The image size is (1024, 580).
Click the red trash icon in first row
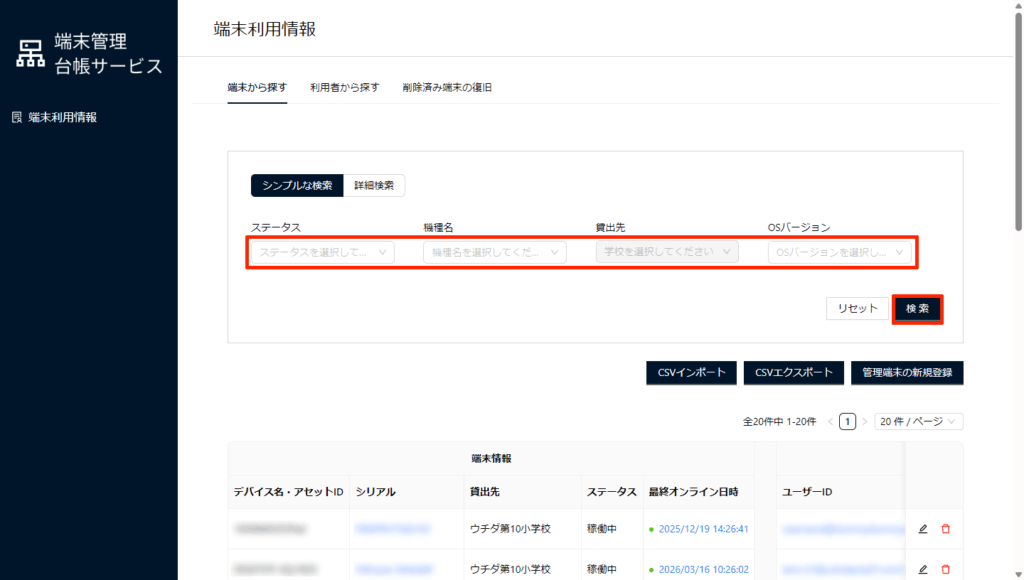click(x=945, y=529)
